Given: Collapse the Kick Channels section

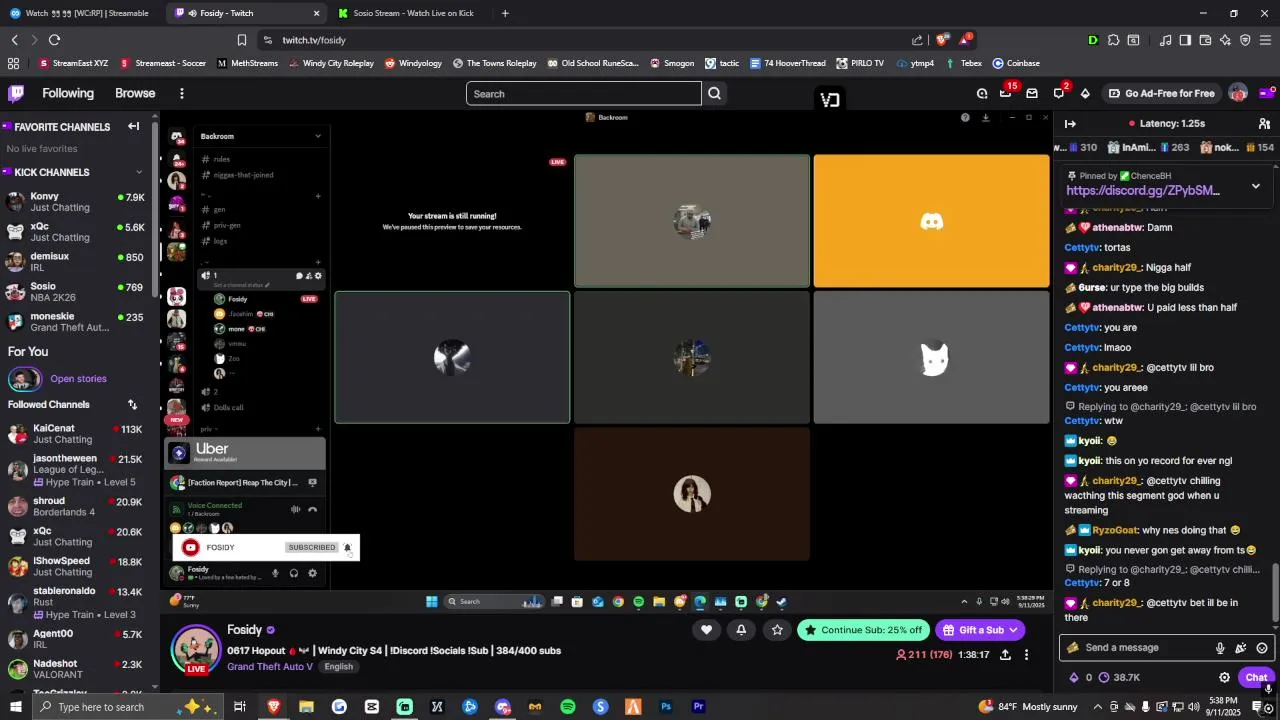Looking at the screenshot, I should [139, 172].
